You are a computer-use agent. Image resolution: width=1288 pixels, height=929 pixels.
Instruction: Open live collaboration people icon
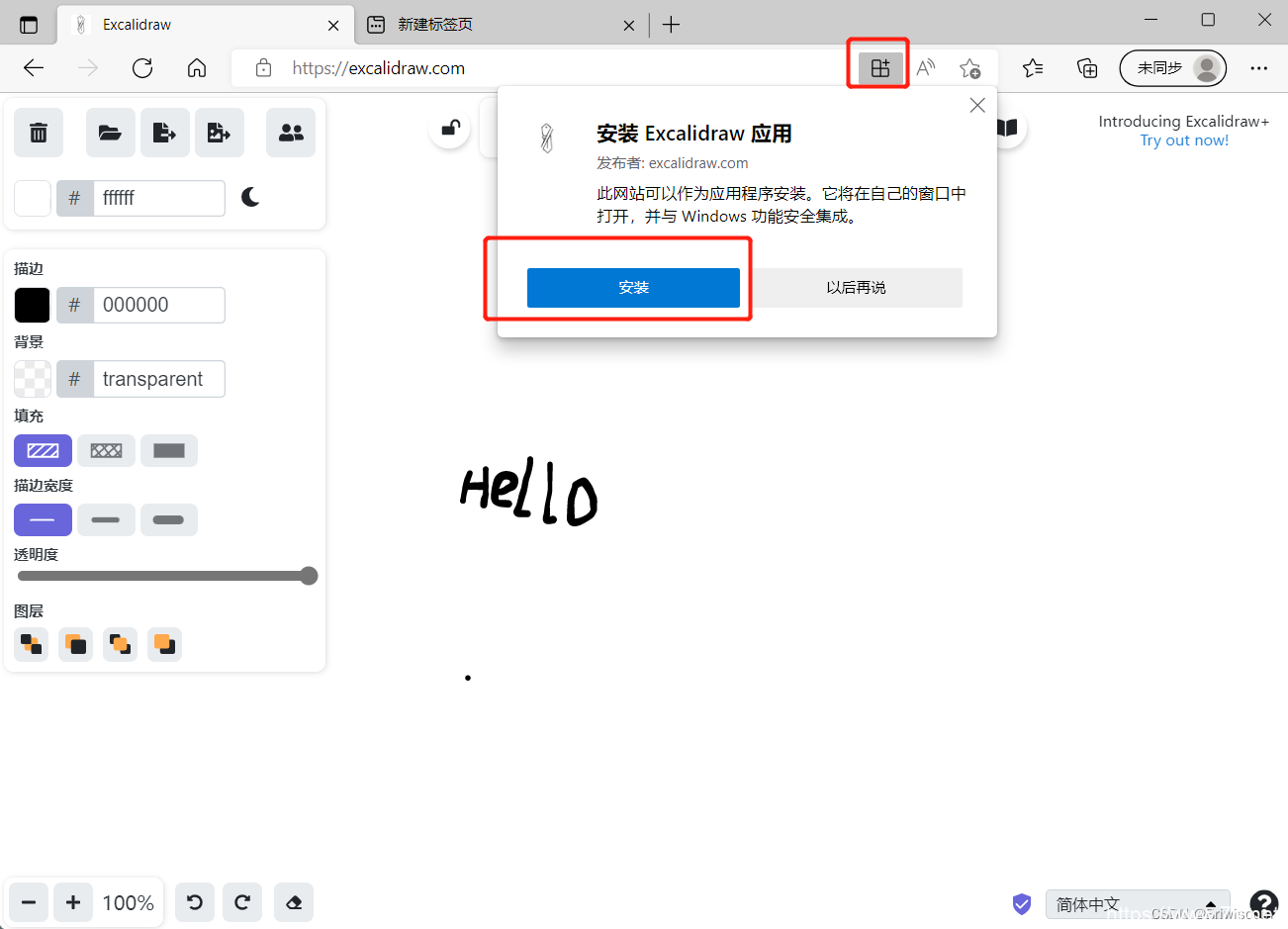pyautogui.click(x=291, y=133)
